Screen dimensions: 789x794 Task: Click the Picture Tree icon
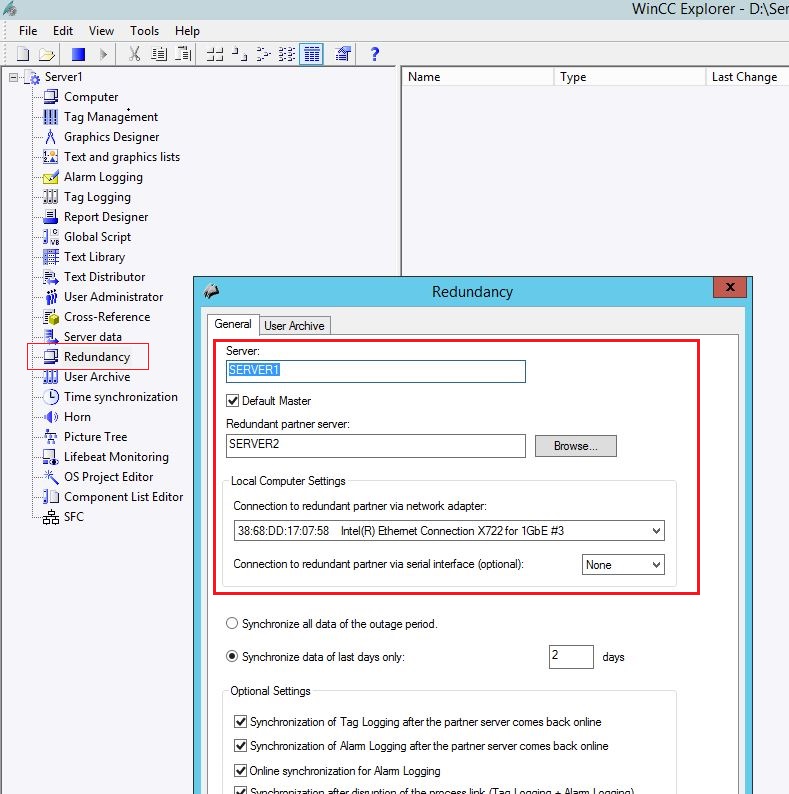coord(51,436)
